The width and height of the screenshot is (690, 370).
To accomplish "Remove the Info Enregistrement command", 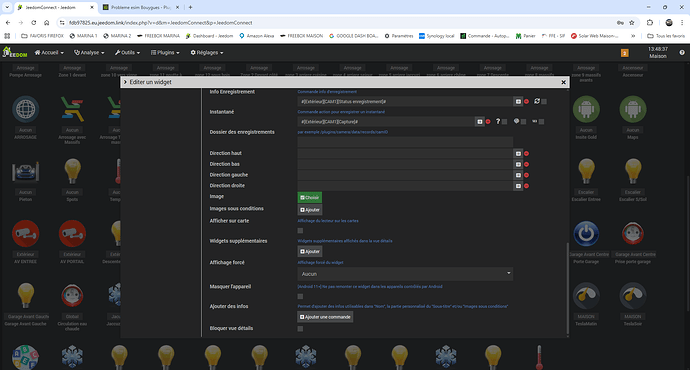I will (526, 102).
